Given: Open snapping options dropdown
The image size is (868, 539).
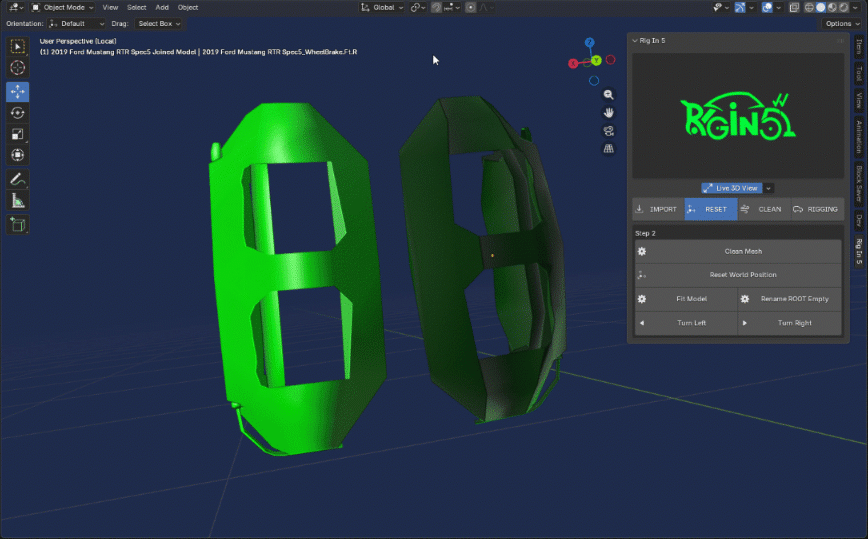Looking at the screenshot, I should pos(452,8).
